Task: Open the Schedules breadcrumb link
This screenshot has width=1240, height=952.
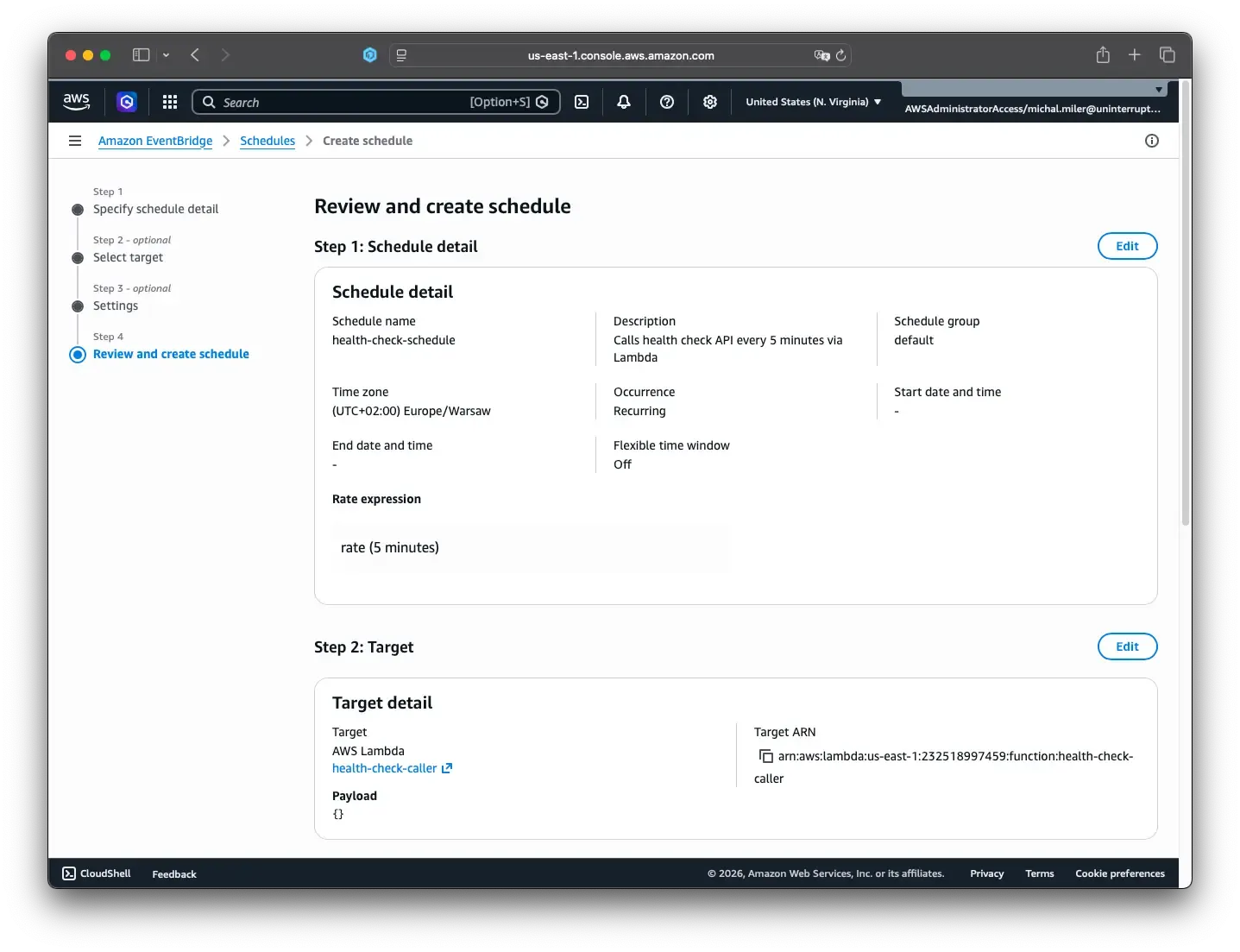Action: 268,141
